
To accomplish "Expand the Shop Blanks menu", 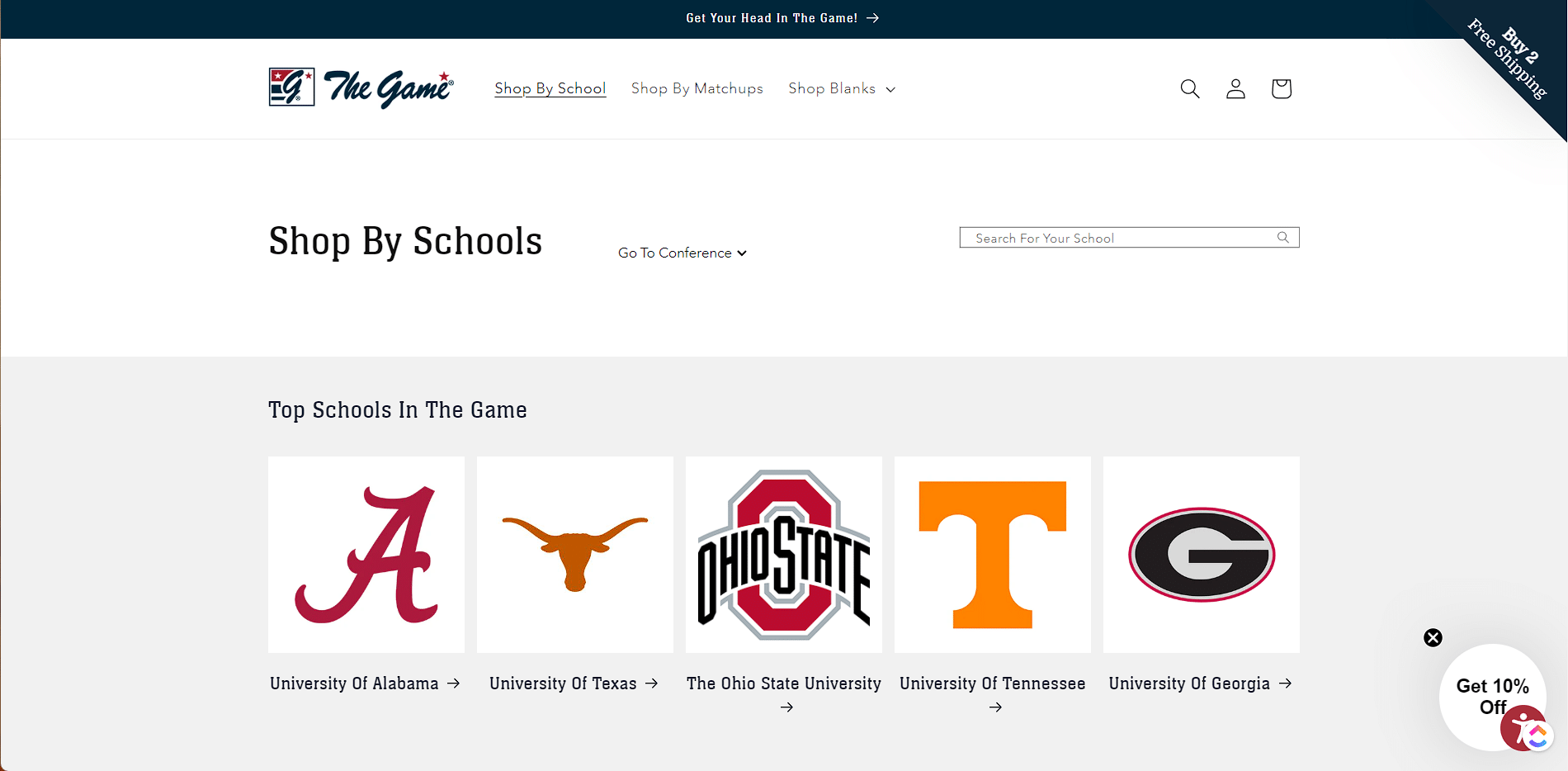I will [841, 88].
